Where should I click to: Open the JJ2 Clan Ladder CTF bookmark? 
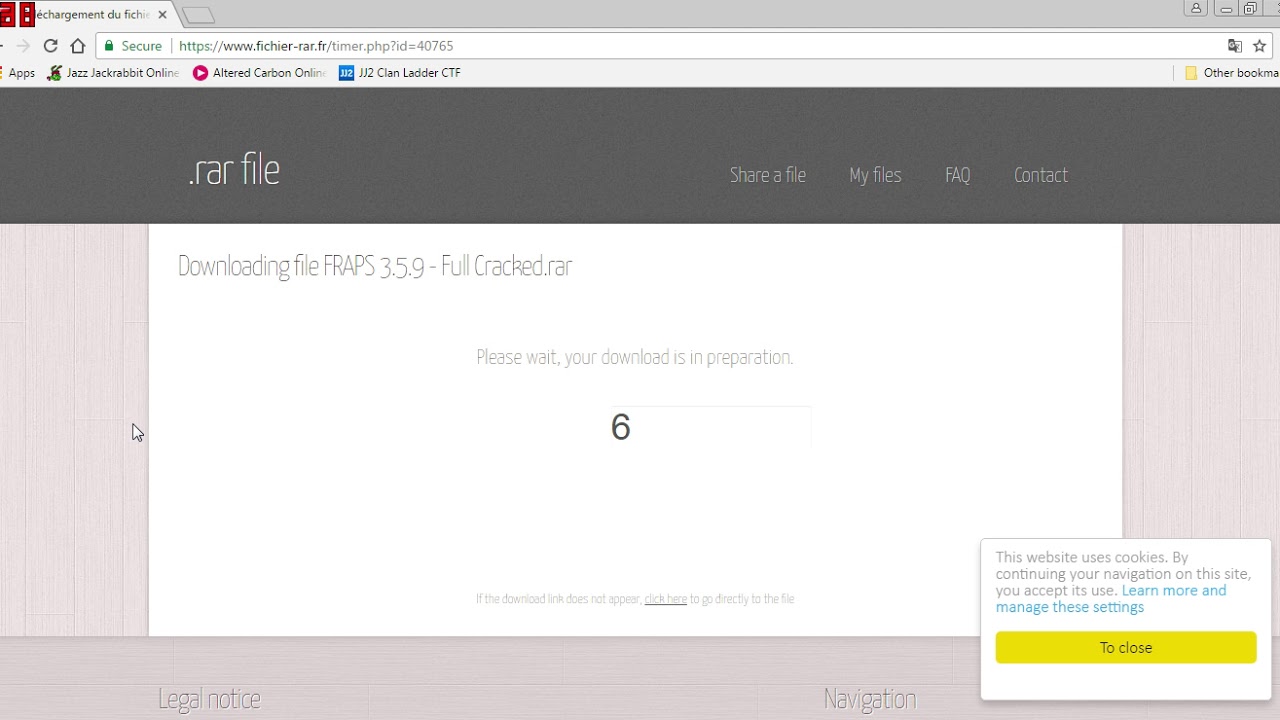point(400,73)
